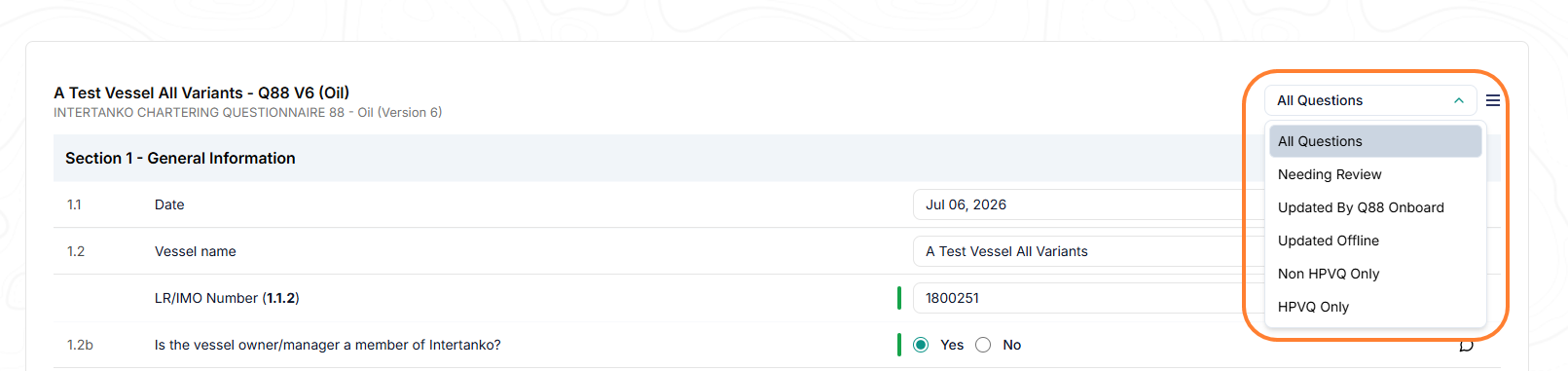Click the green indicator beside LR/IMO Number
Image resolution: width=1568 pixels, height=371 pixels.
click(899, 298)
